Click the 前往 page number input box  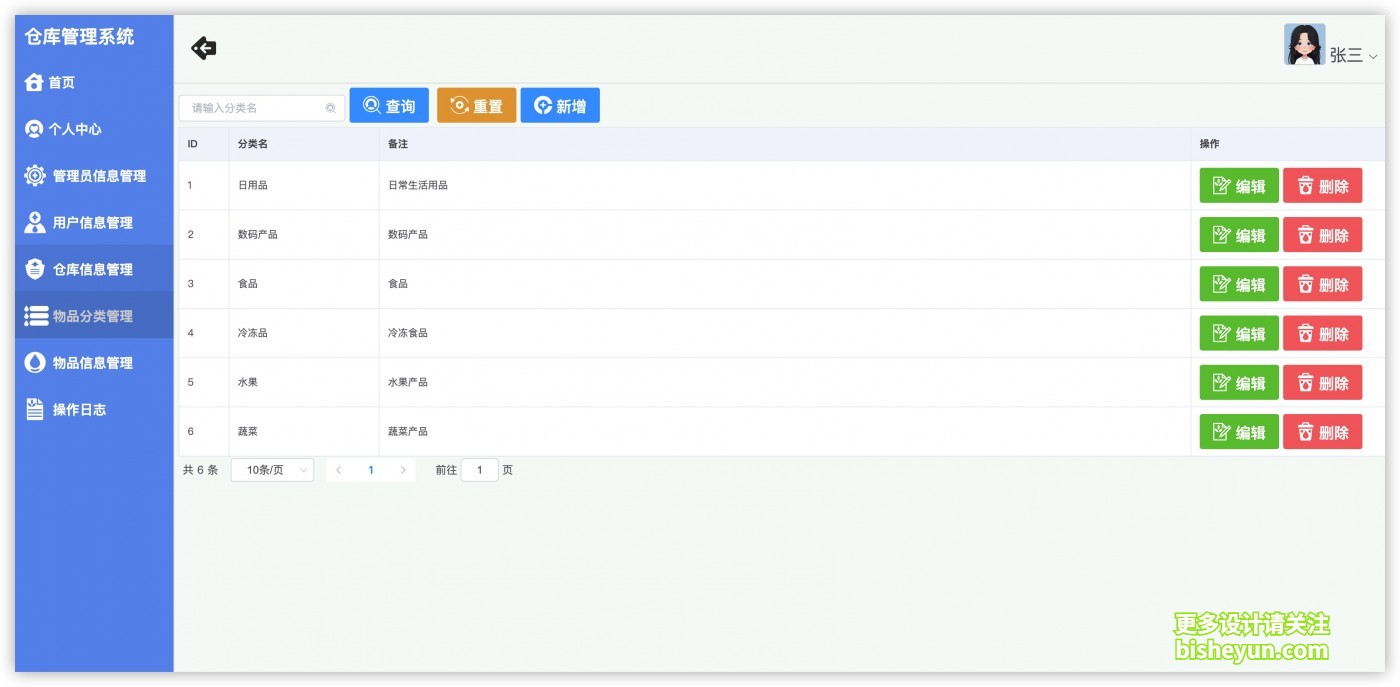coord(479,470)
